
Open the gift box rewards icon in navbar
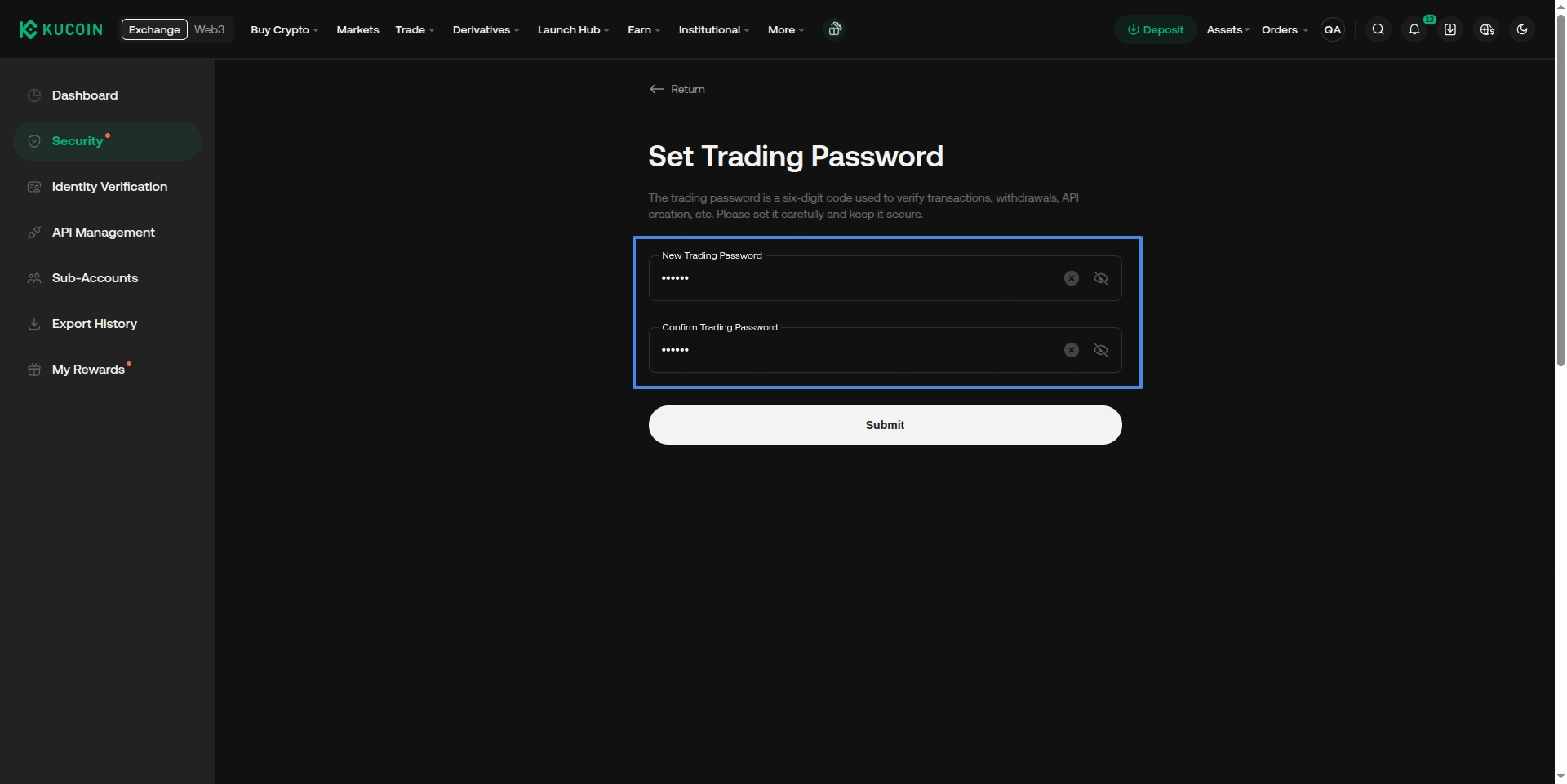[x=834, y=29]
